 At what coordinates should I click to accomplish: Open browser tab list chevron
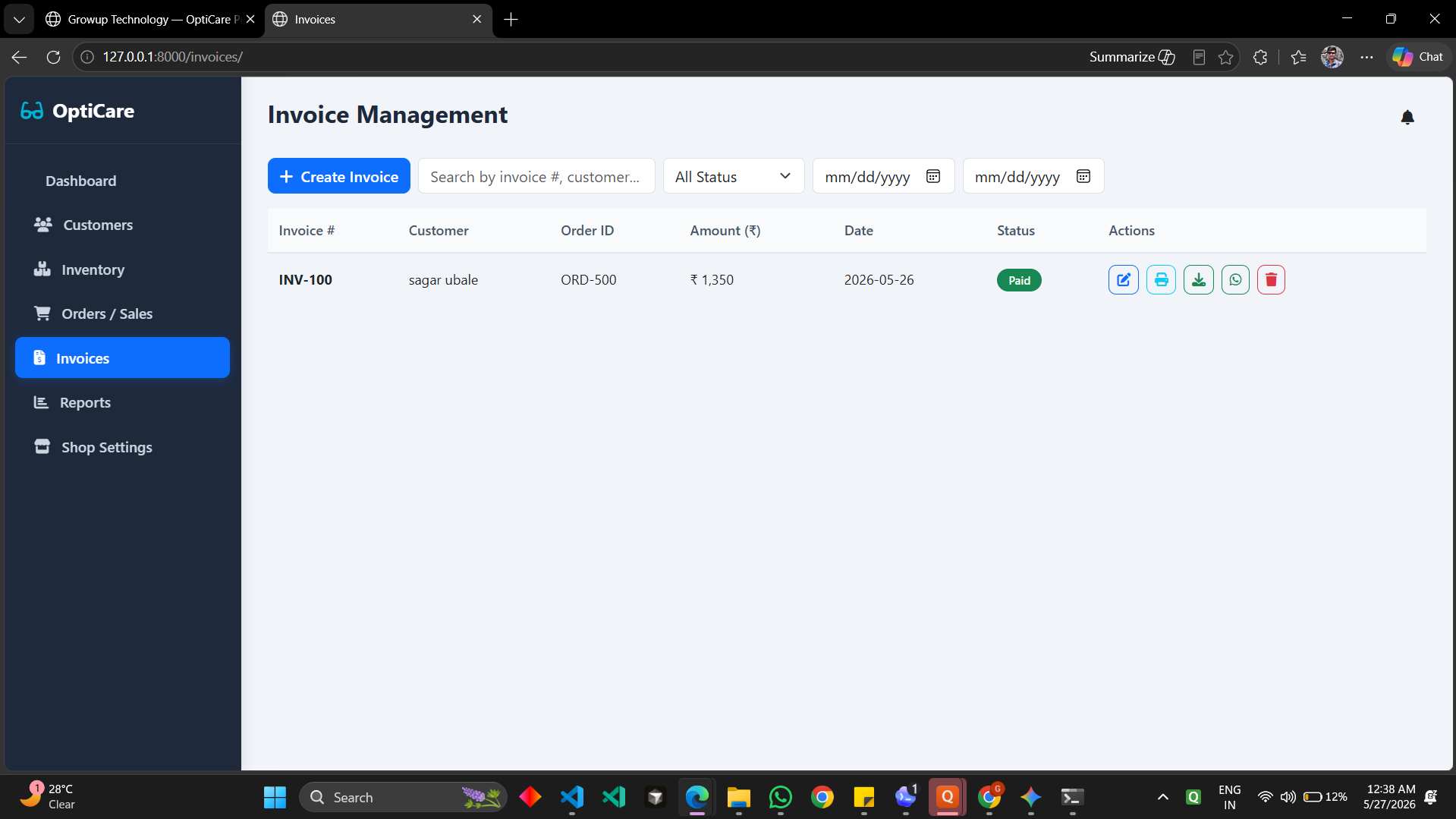point(19,19)
